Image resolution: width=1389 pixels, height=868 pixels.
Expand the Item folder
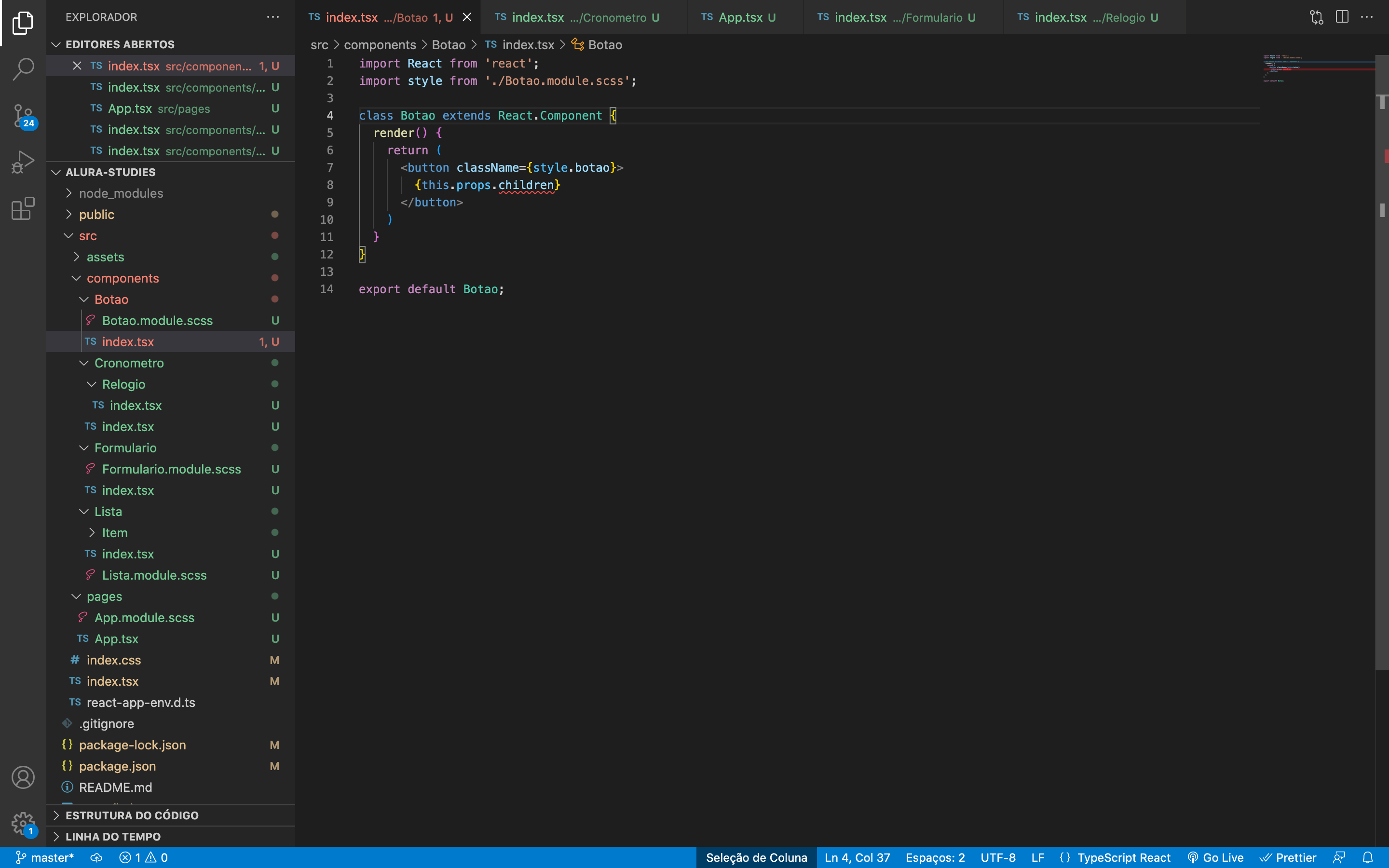tap(171, 533)
